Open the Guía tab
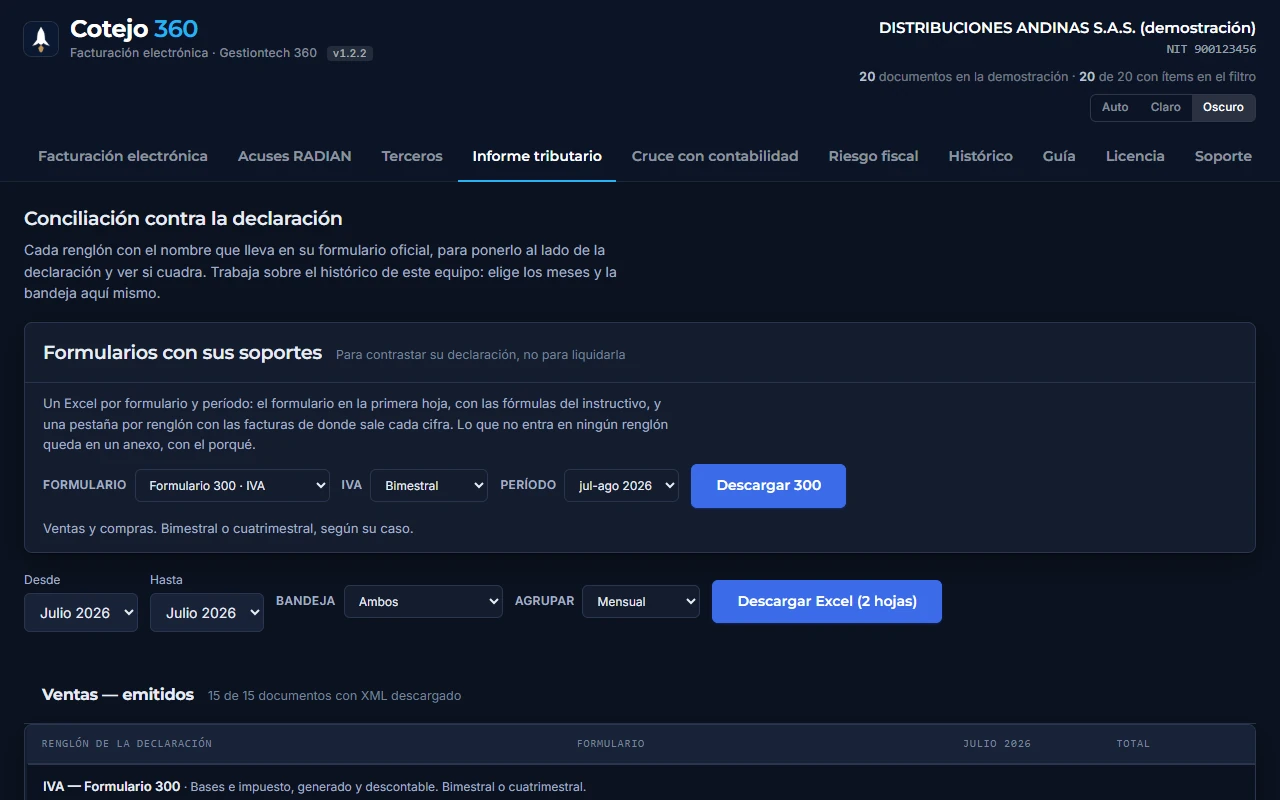 click(1059, 156)
